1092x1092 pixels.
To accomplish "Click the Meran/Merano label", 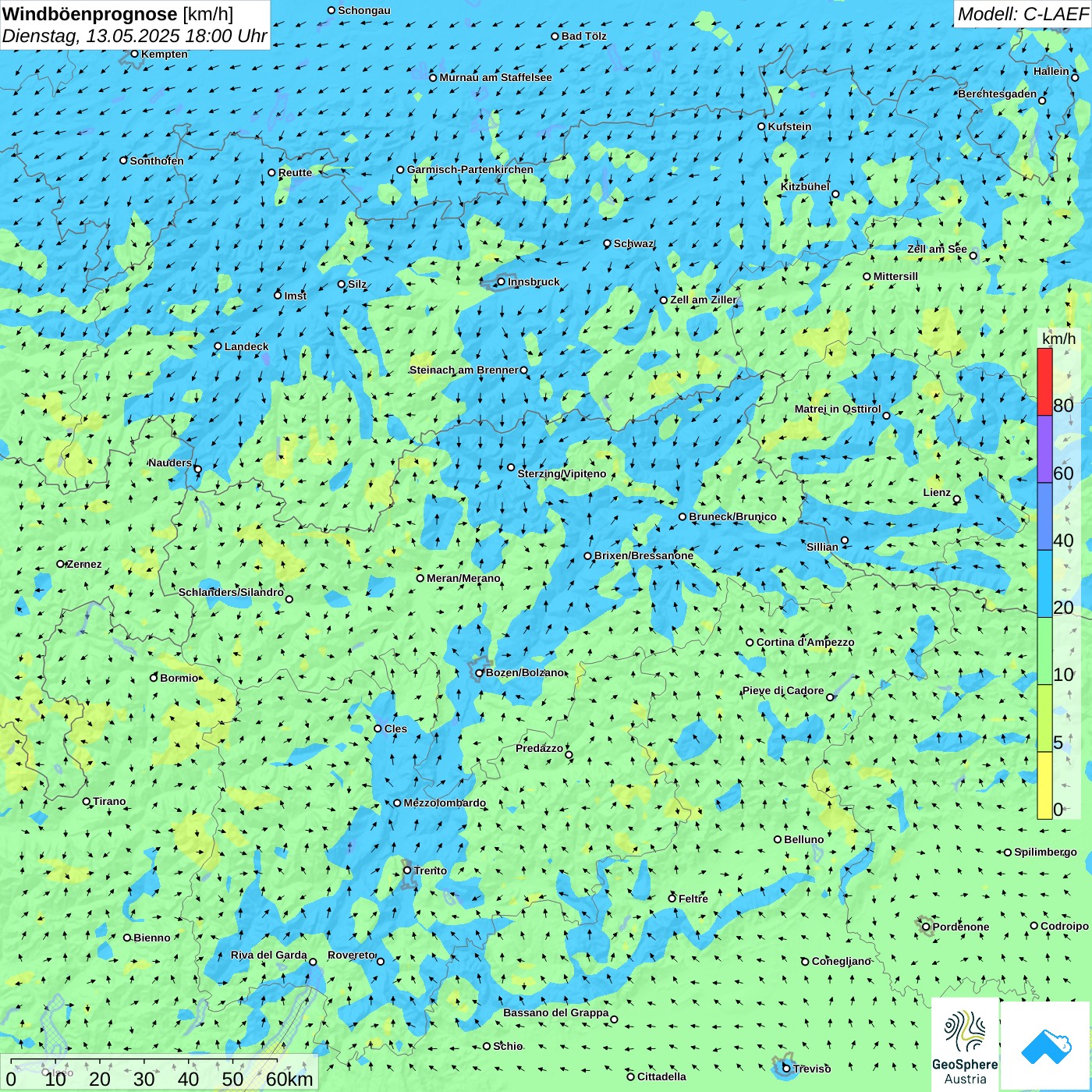I will [463, 578].
